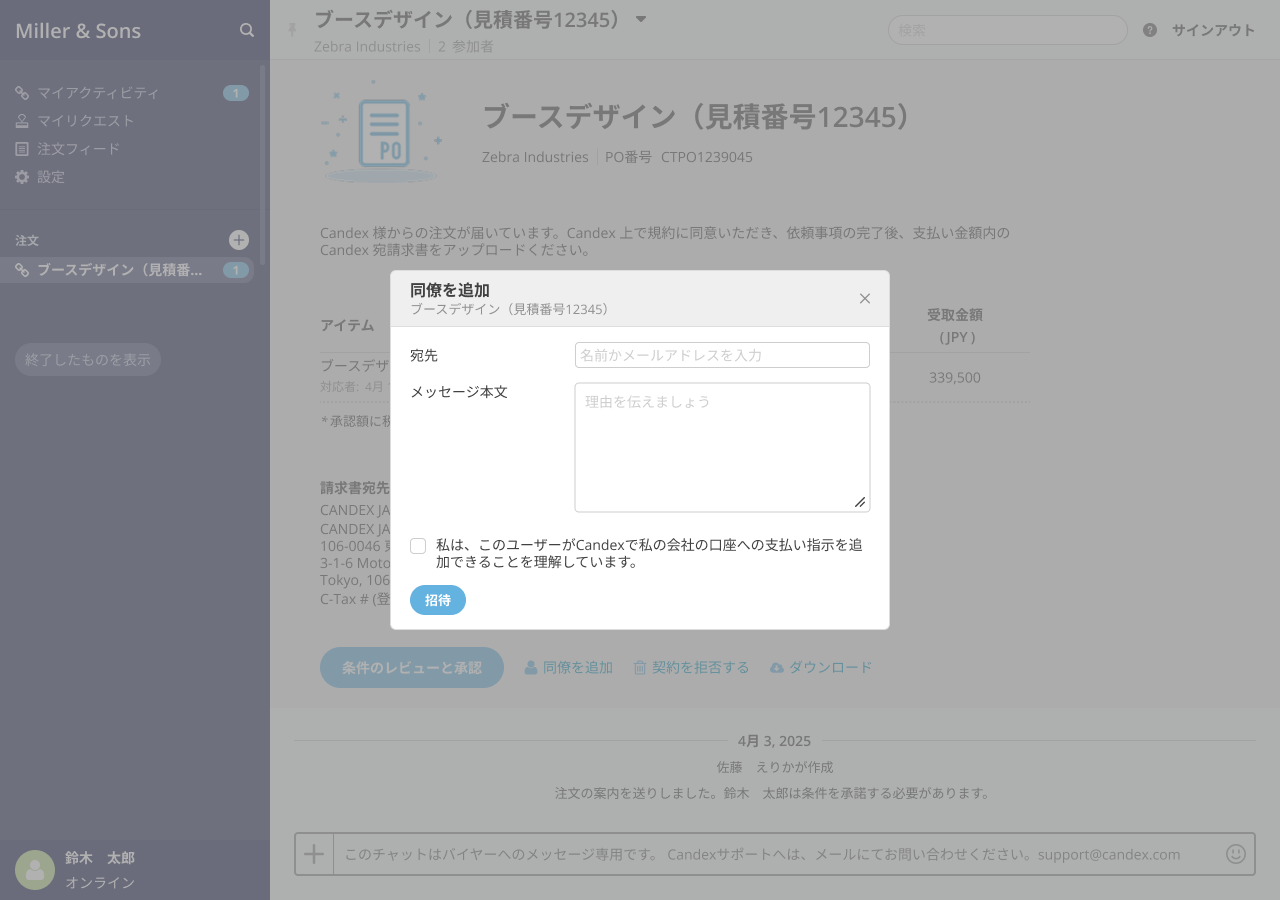
Task: Click the 宛先 name or email field
Action: 722,355
